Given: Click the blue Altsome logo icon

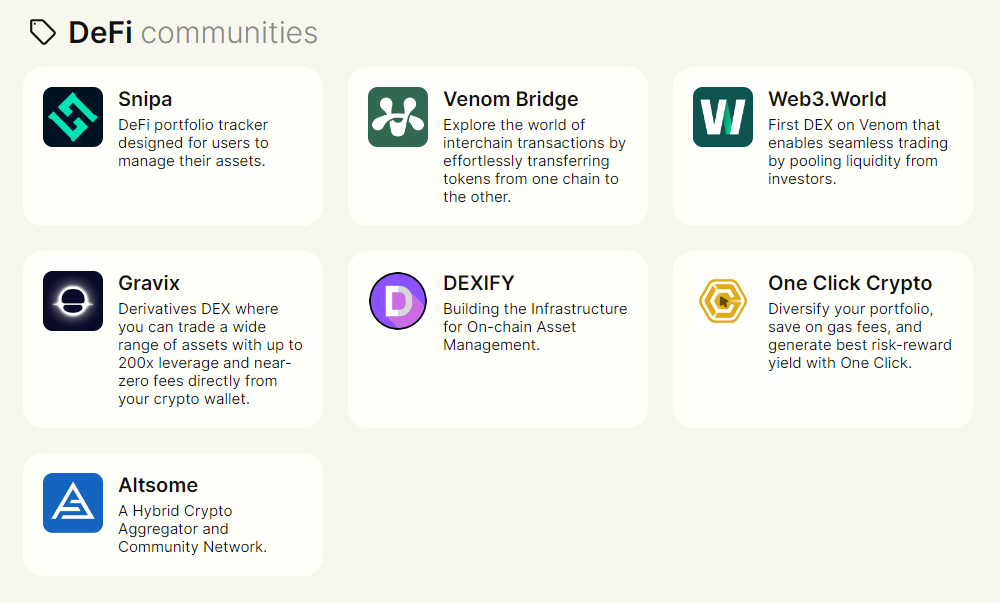Looking at the screenshot, I should (x=73, y=503).
